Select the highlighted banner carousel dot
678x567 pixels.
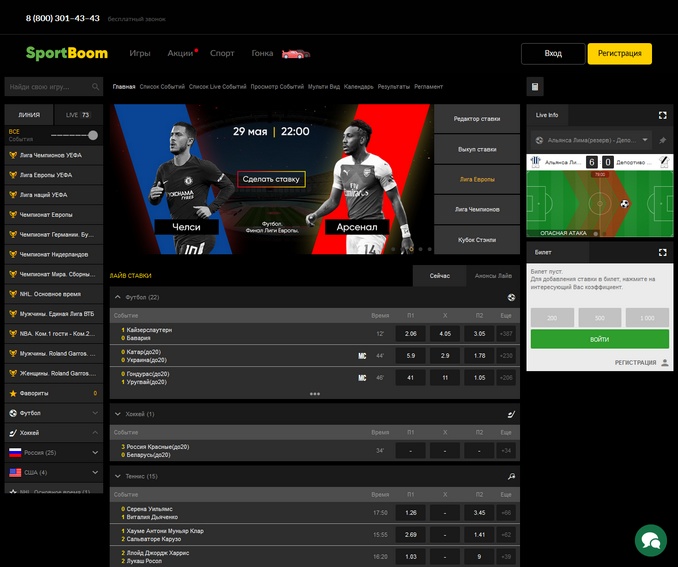coord(411,249)
